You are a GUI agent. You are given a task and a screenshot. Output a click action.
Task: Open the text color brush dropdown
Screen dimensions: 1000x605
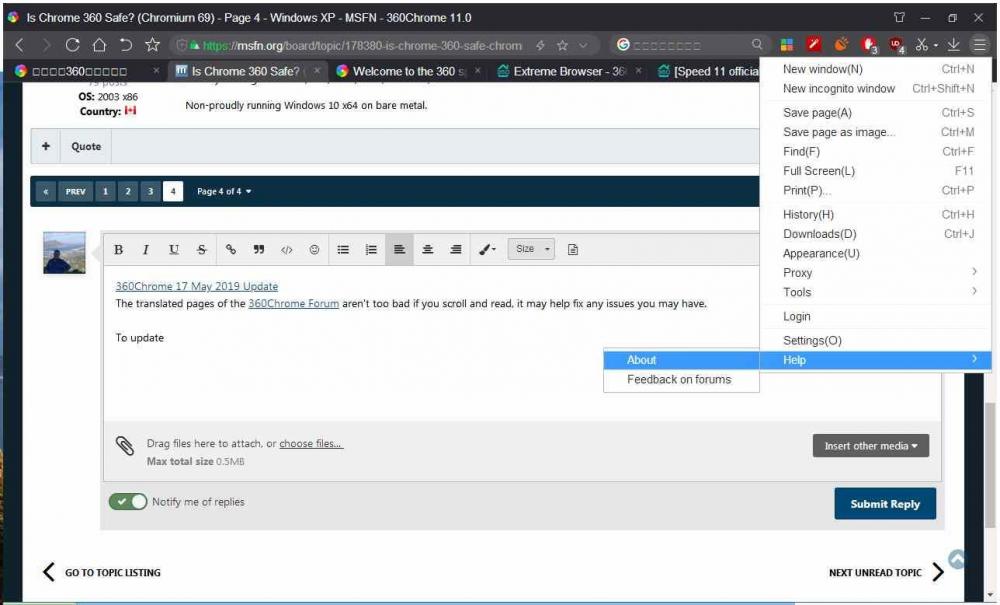[487, 249]
